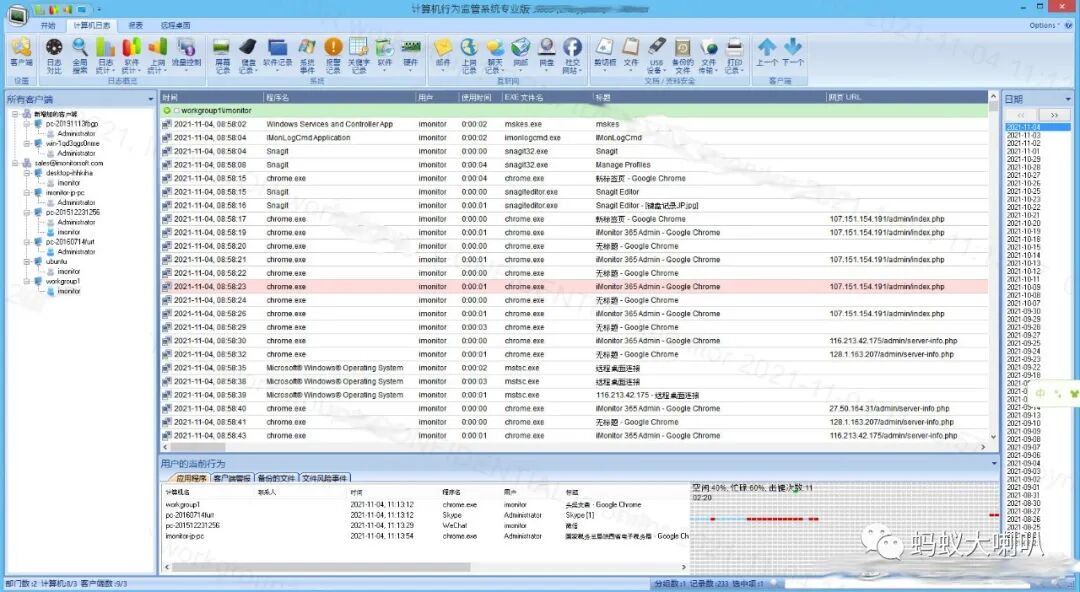Open 流量控制 traffic control
Viewport: 1080px width, 592px height.
(186, 52)
